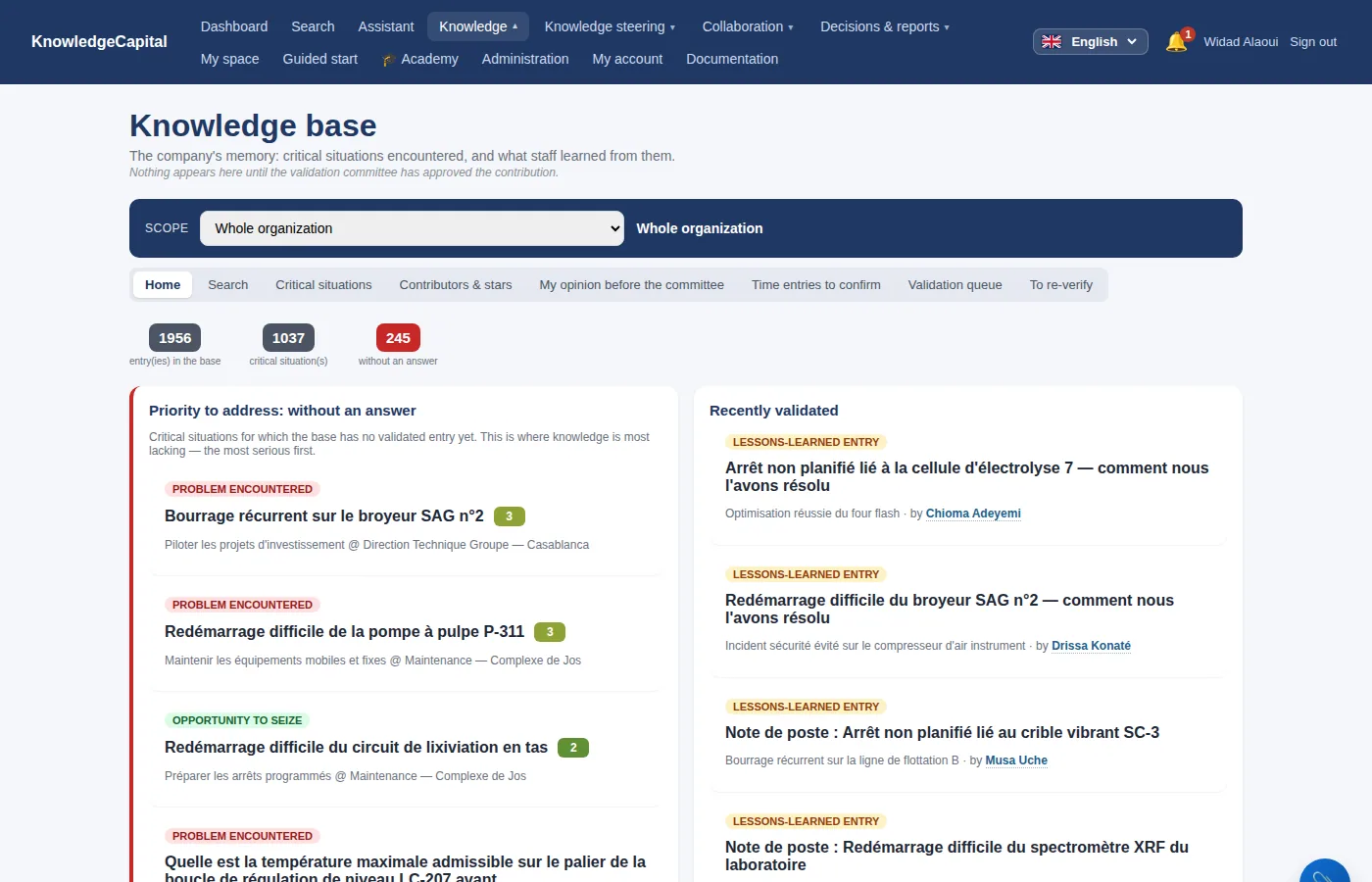Expand the Collaboration menu
Image resolution: width=1372 pixels, height=882 pixels.
click(748, 26)
